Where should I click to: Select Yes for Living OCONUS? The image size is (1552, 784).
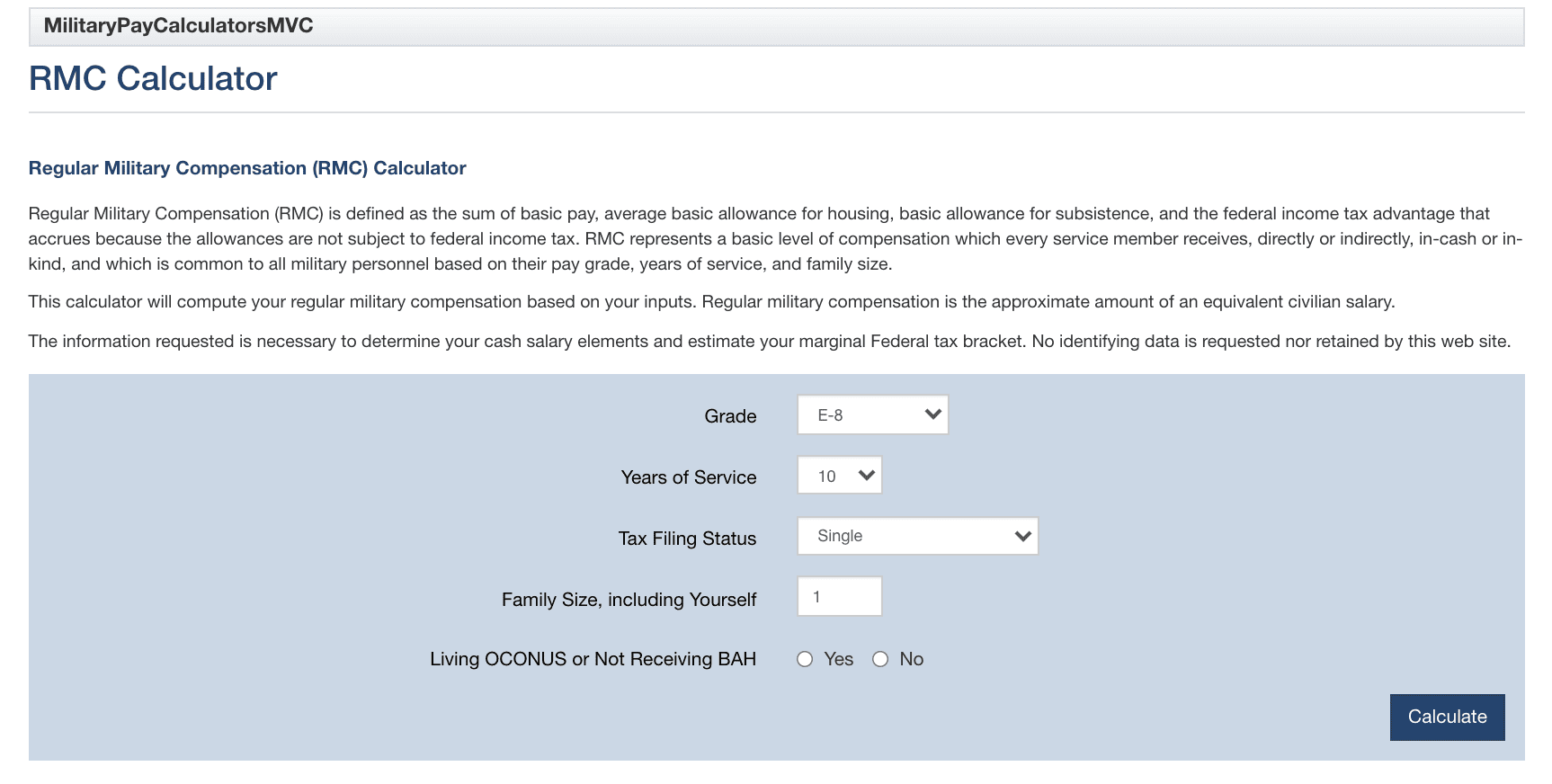pyautogui.click(x=805, y=659)
